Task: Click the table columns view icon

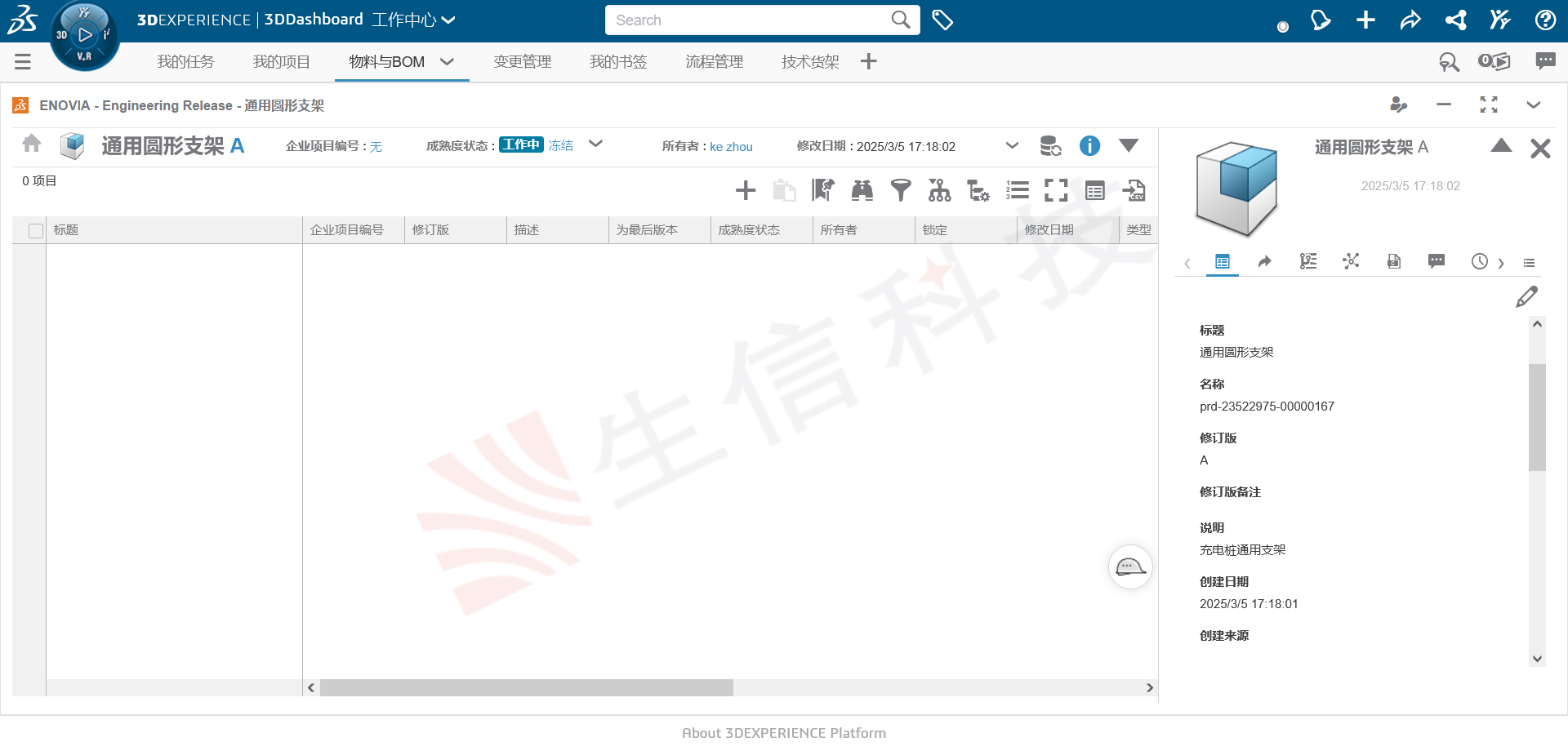Action: coord(1094,190)
